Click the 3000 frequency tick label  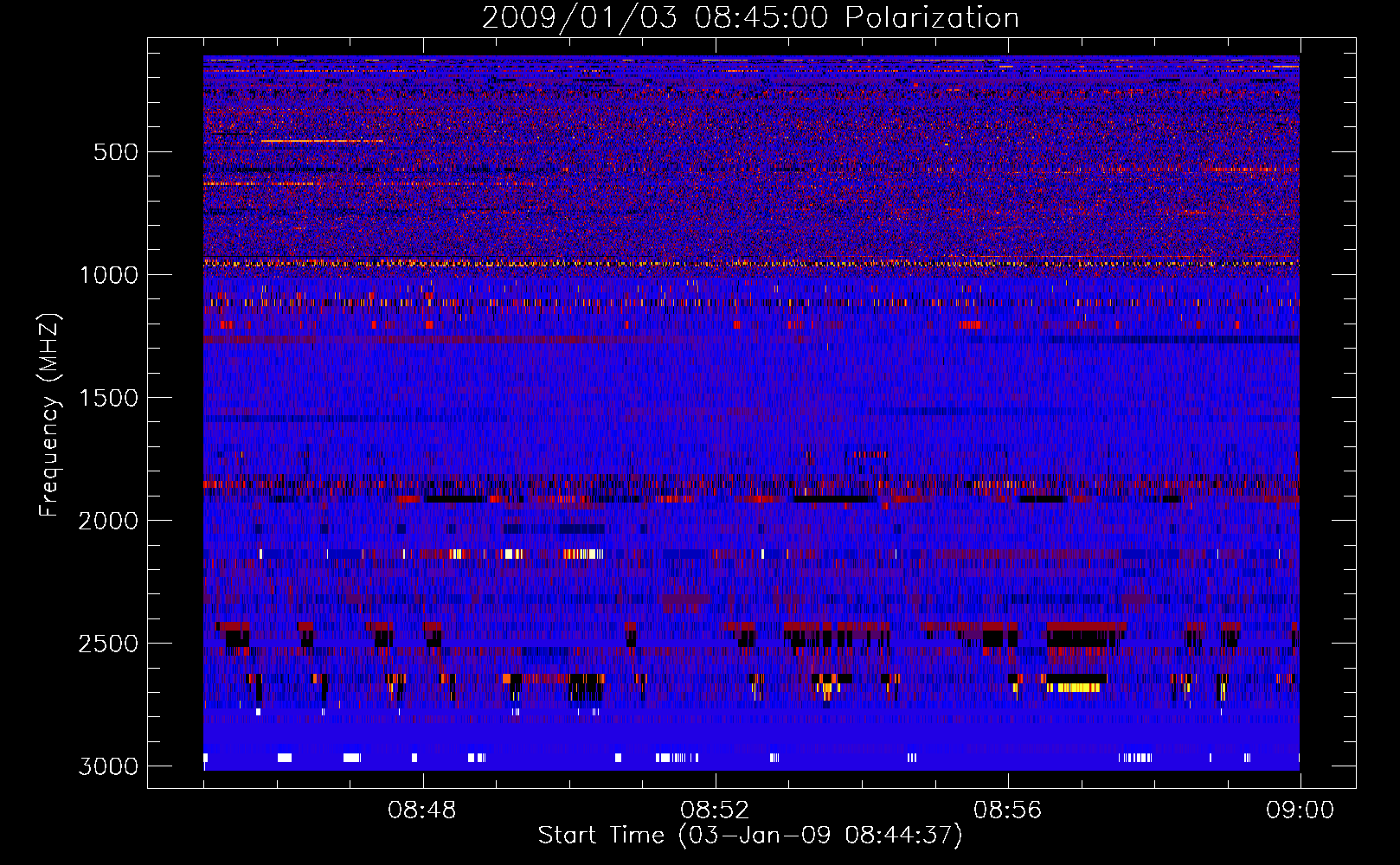pyautogui.click(x=109, y=766)
